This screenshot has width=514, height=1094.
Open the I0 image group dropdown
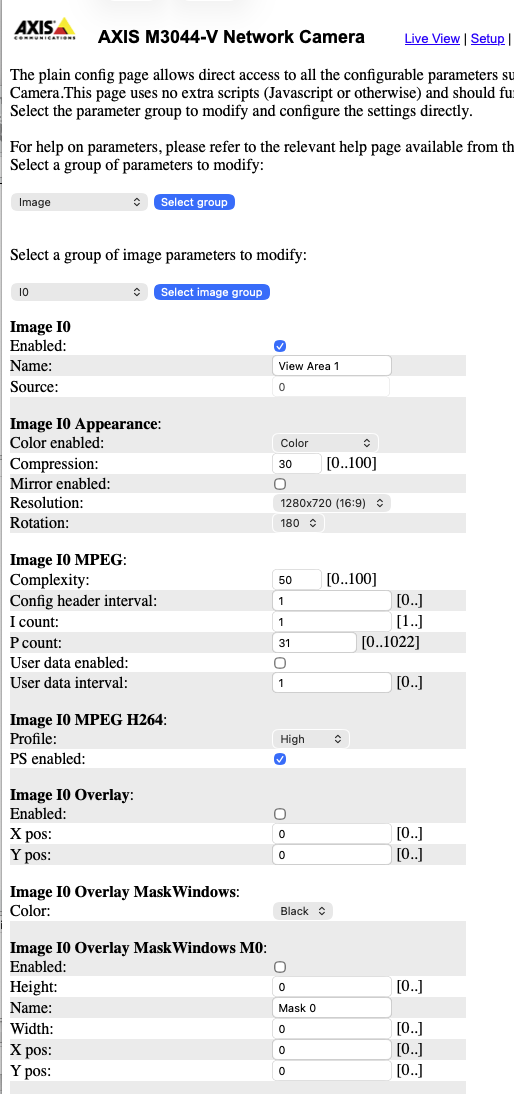coord(80,292)
